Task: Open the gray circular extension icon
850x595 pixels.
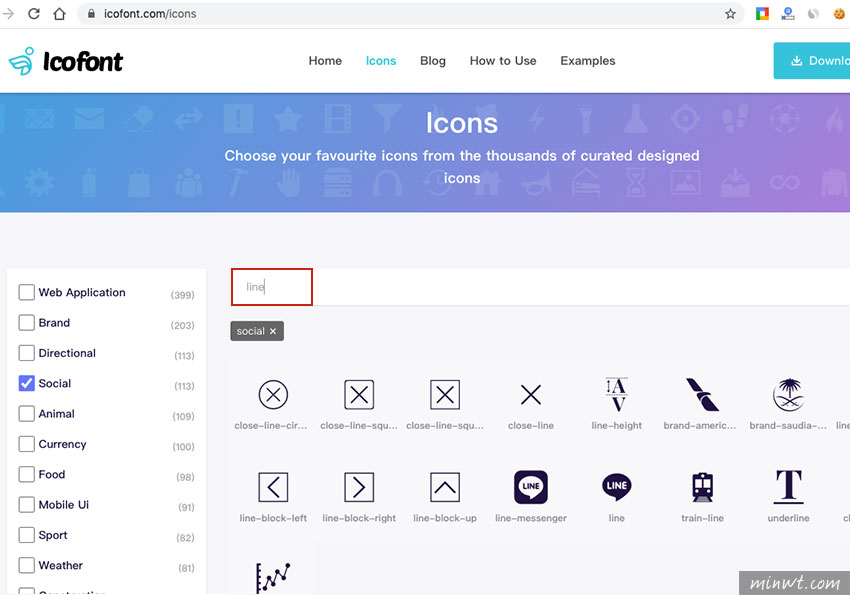Action: [x=813, y=14]
